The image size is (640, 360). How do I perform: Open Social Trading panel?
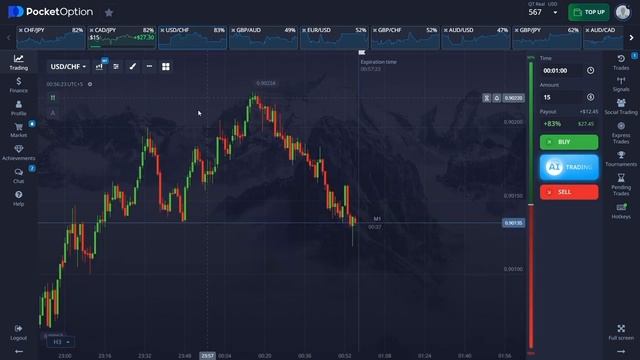(621, 107)
